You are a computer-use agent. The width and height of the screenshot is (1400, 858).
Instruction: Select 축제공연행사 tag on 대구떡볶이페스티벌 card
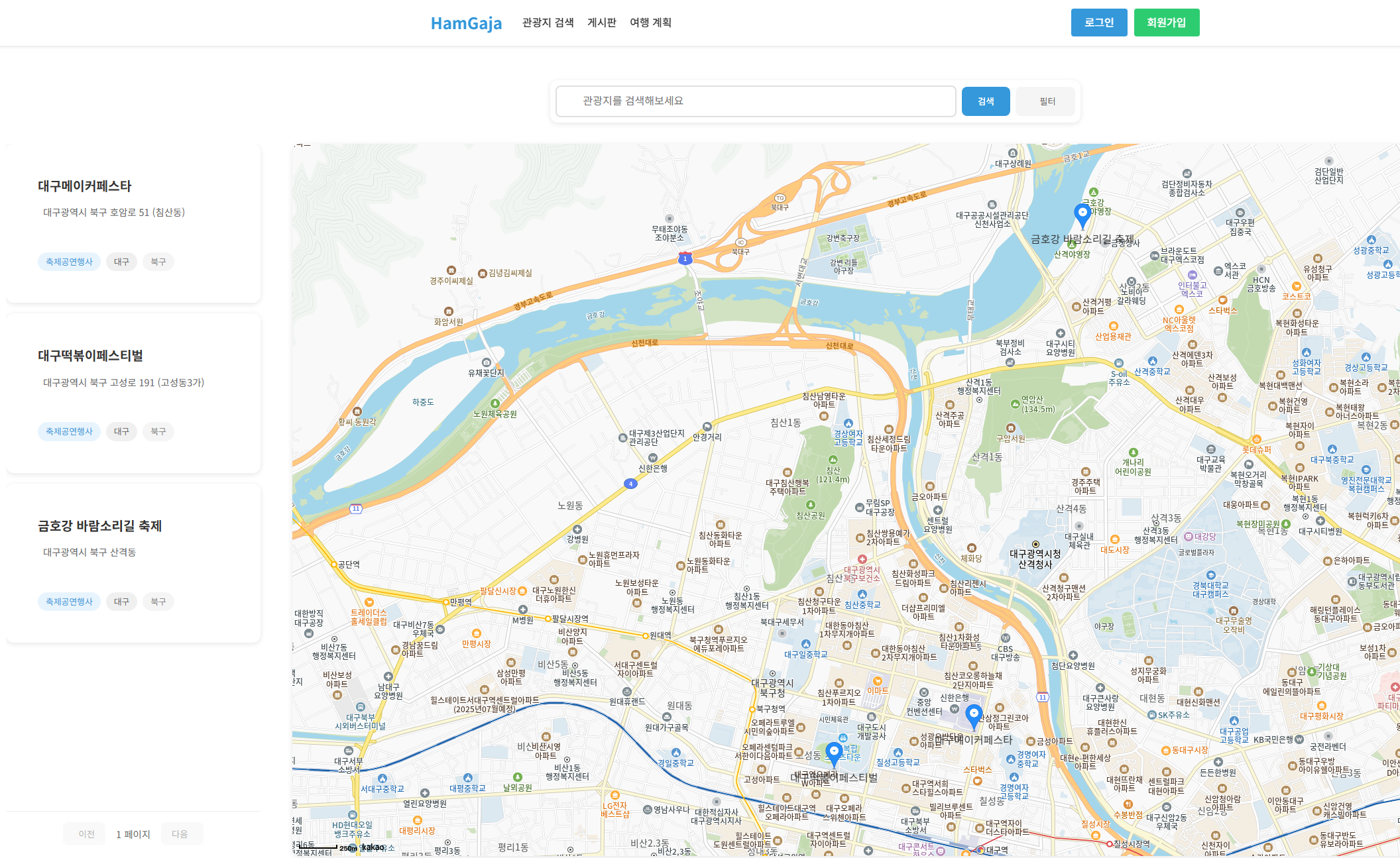pyautogui.click(x=69, y=431)
